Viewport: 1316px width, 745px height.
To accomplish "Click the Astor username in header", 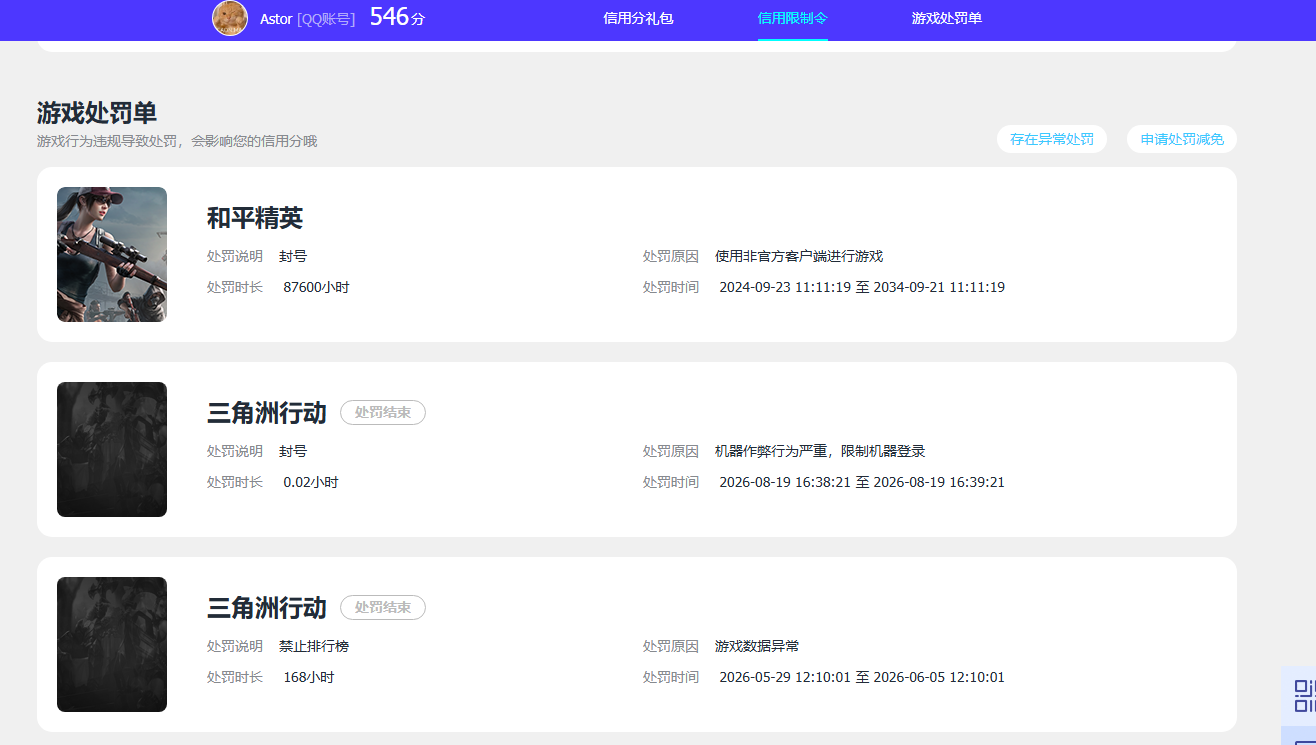I will click(x=276, y=19).
